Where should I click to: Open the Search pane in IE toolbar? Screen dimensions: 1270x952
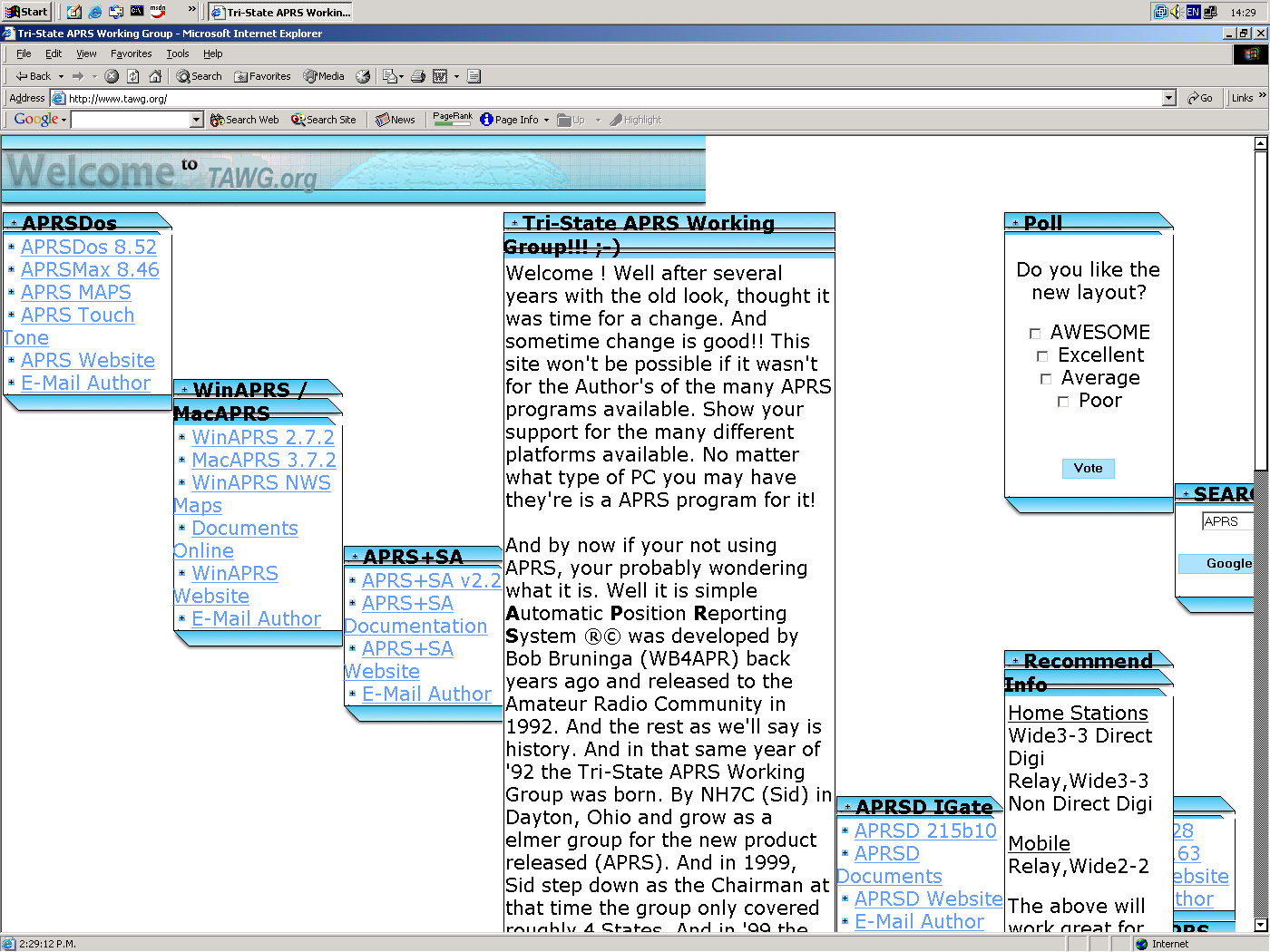pos(200,76)
